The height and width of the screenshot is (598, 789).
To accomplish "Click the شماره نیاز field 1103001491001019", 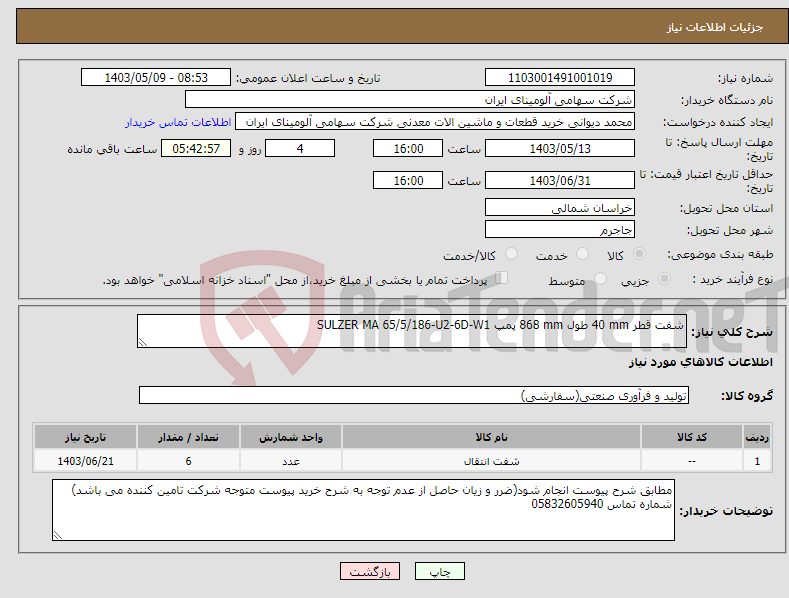I will 560,78.
